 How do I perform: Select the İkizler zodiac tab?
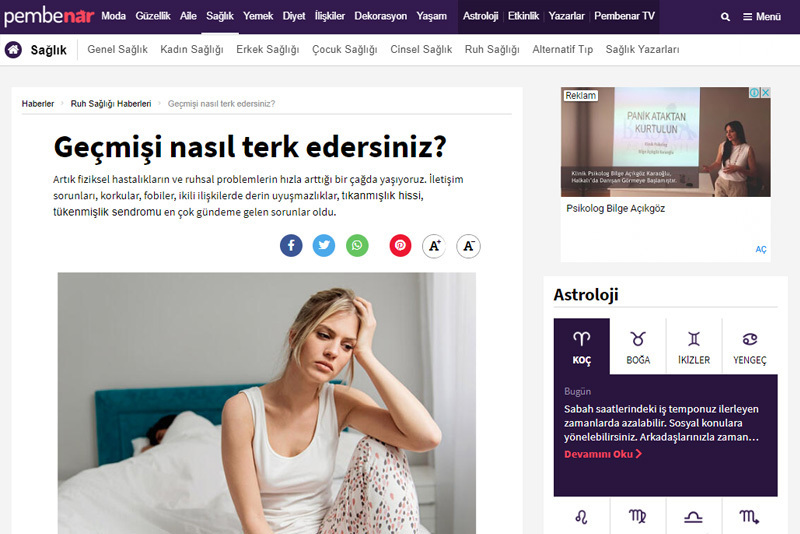tap(694, 347)
